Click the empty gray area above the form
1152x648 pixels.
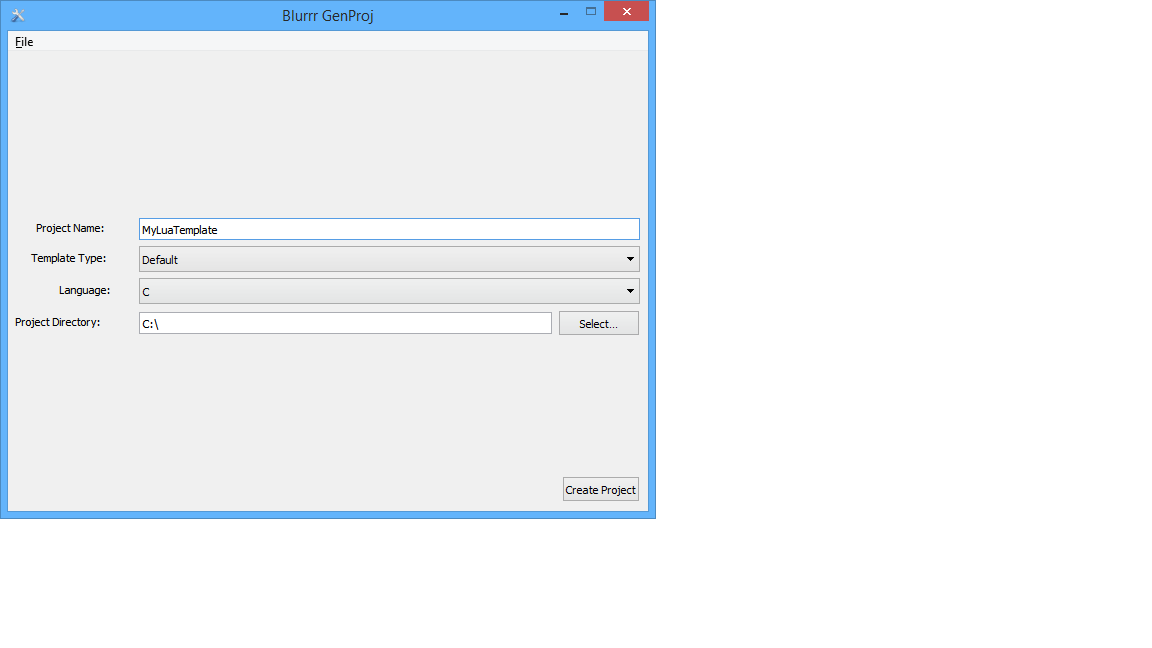click(328, 130)
